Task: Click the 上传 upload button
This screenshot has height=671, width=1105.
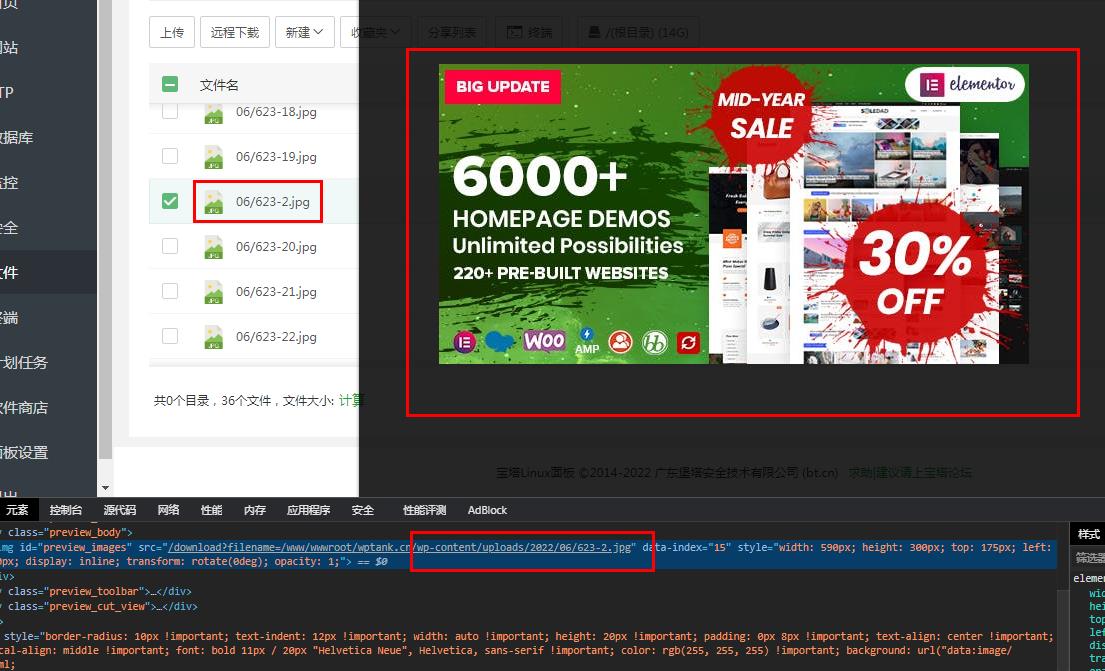Action: pos(172,32)
